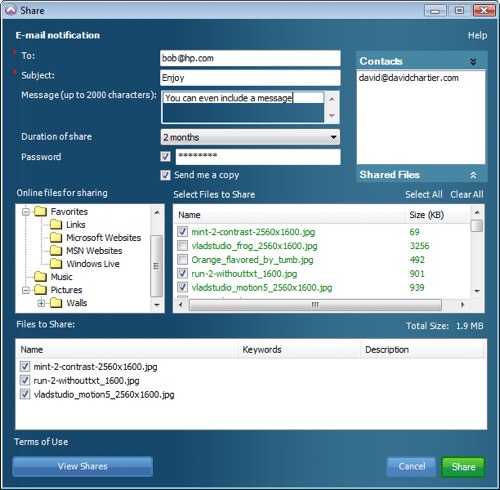Click the Select All link
Screen dimensions: 500x490
(424, 194)
